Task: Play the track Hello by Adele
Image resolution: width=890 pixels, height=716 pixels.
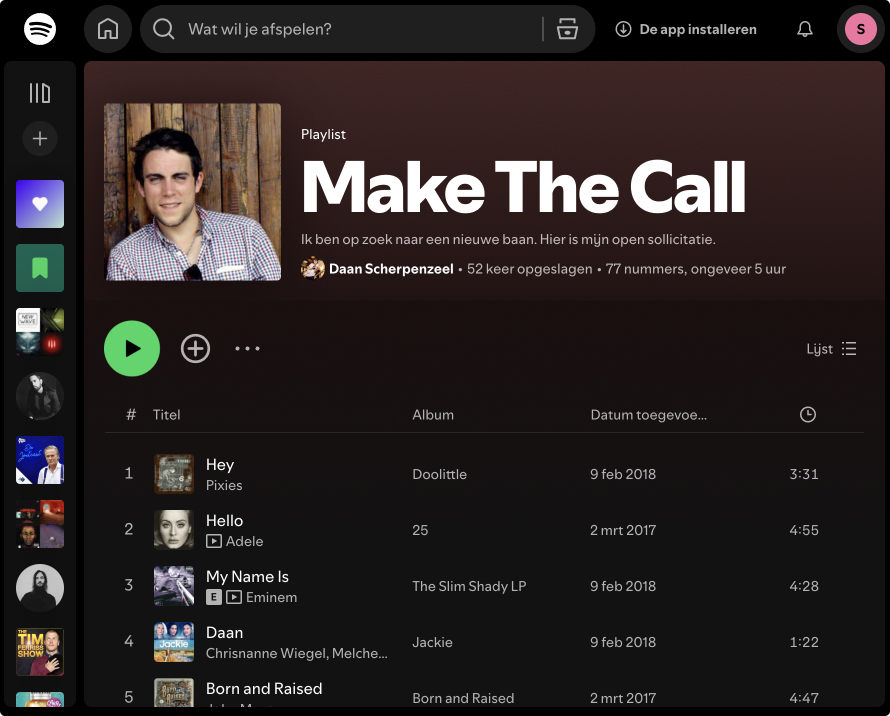Action: pyautogui.click(x=225, y=520)
